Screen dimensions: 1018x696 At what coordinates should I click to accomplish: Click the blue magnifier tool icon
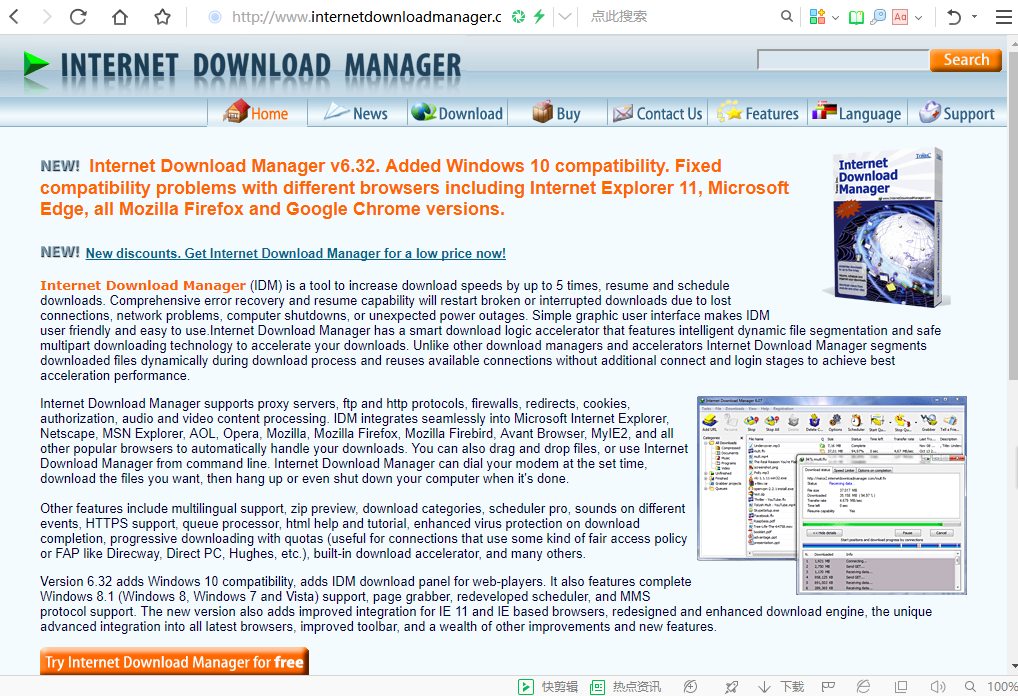878,17
